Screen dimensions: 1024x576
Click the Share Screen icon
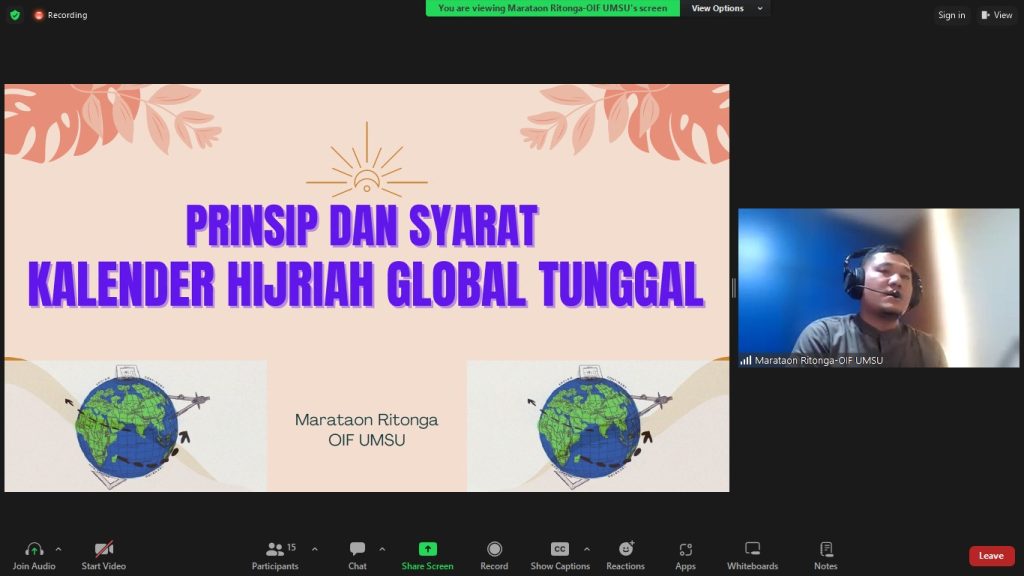(x=427, y=555)
